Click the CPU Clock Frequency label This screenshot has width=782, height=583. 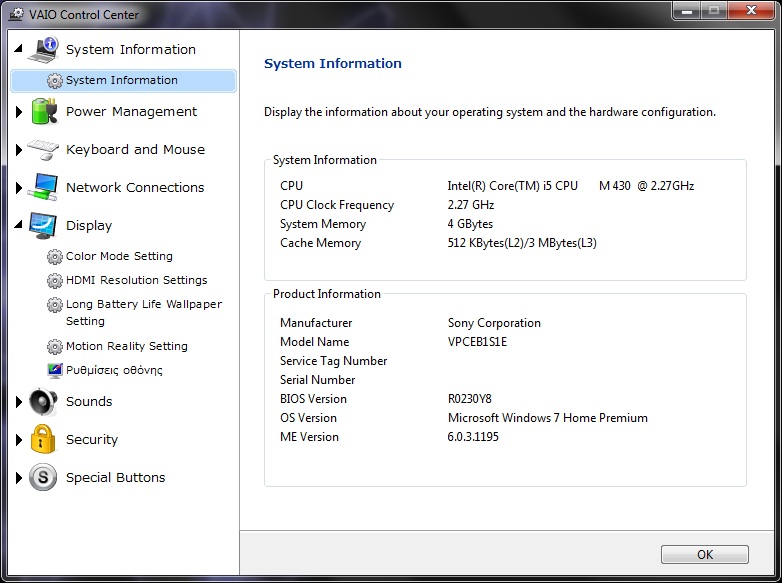click(x=337, y=205)
